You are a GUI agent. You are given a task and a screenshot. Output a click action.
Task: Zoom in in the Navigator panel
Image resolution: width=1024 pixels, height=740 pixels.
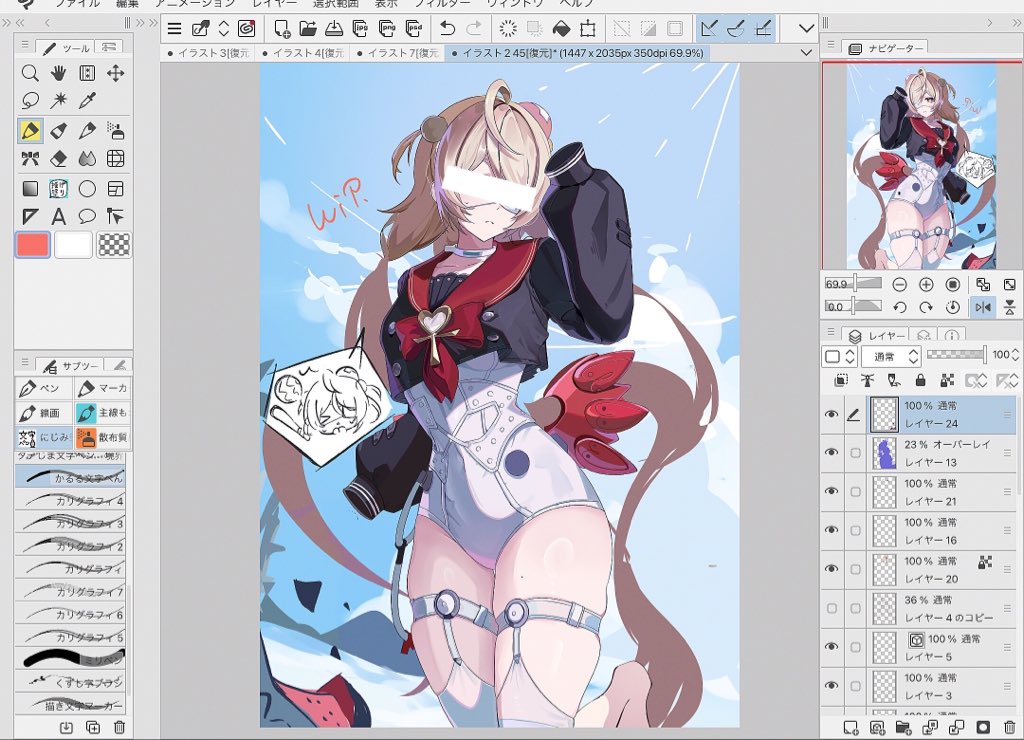tap(926, 284)
